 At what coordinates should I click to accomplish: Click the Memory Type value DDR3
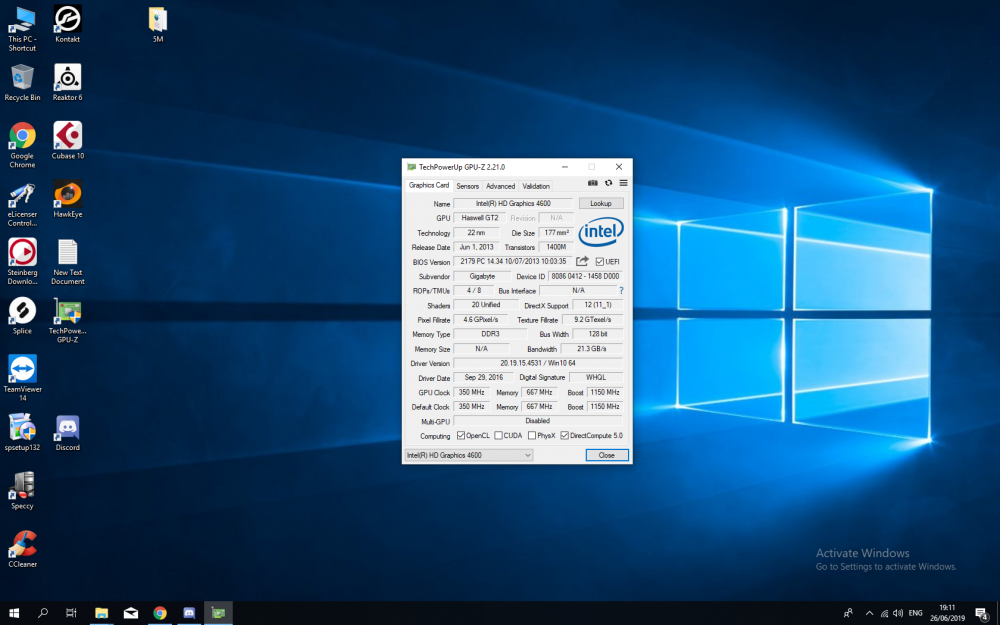click(490, 334)
